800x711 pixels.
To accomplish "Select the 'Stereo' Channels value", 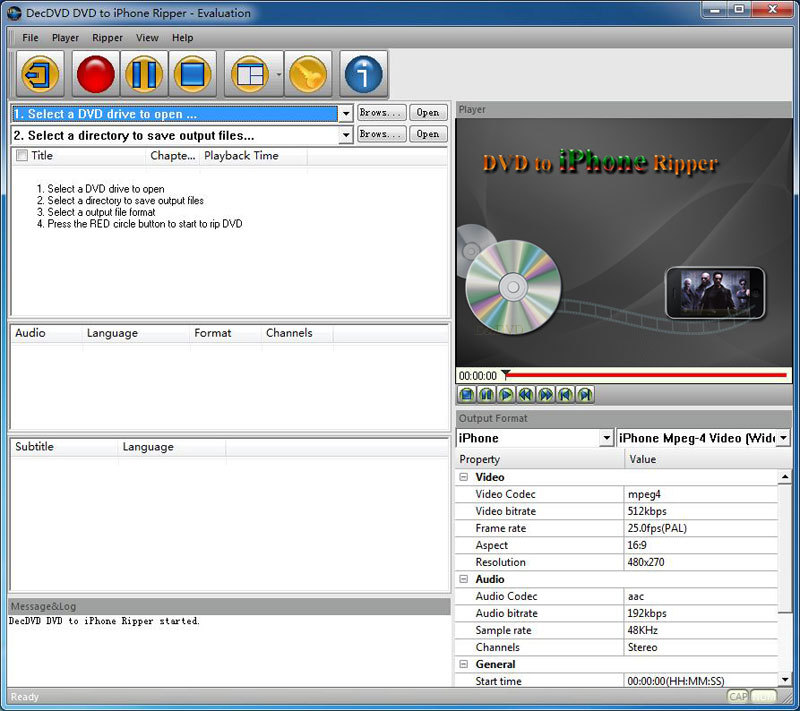I will tap(642, 647).
